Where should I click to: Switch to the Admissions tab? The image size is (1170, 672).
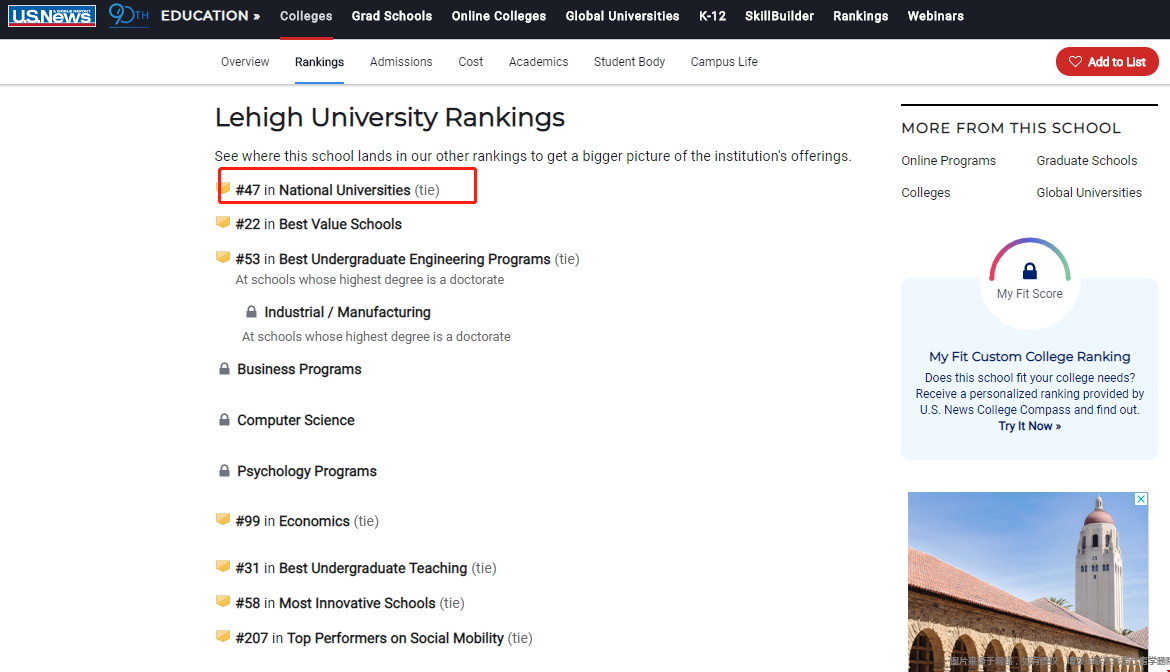[401, 62]
